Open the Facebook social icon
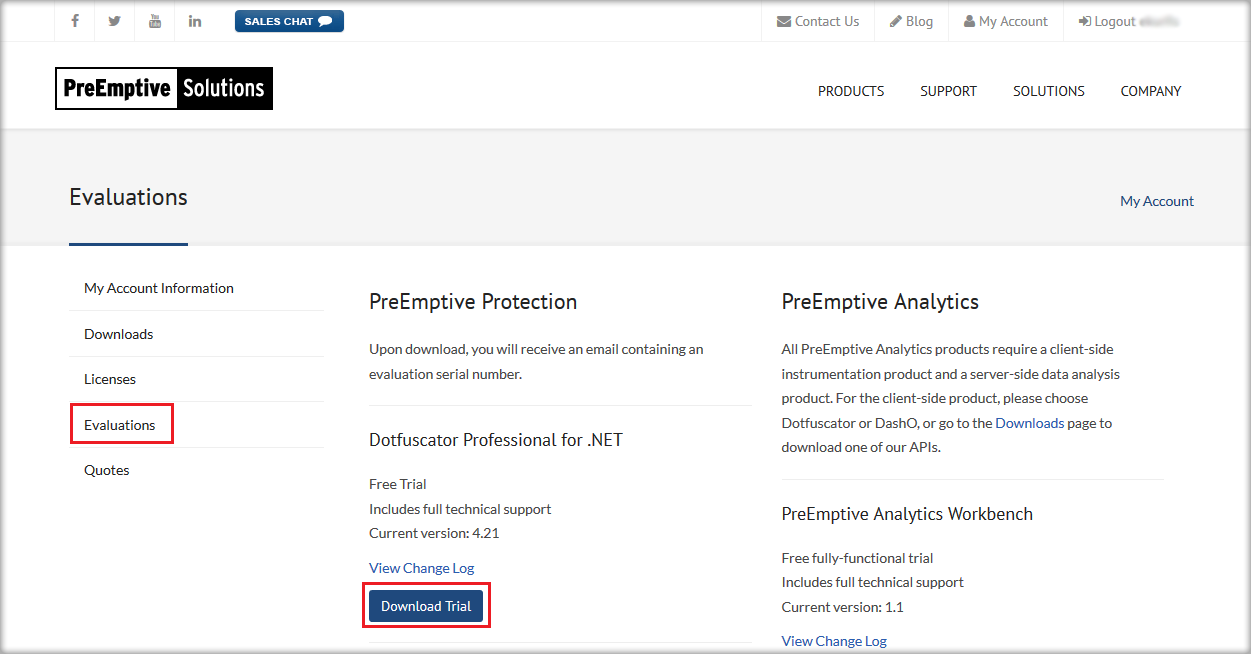The image size is (1251, 654). pyautogui.click(x=75, y=21)
